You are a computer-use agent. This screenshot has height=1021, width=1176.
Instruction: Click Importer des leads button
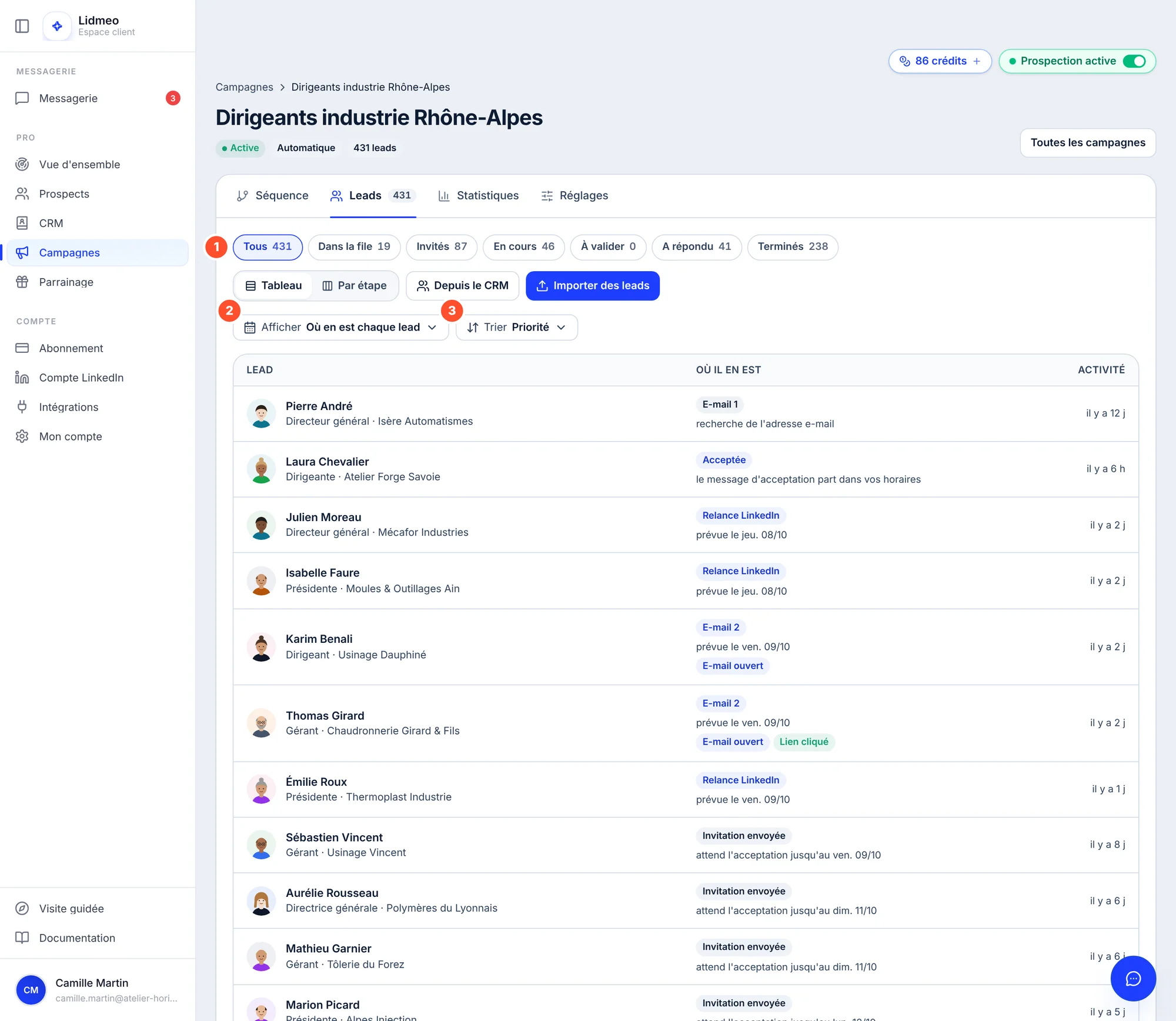click(x=593, y=286)
